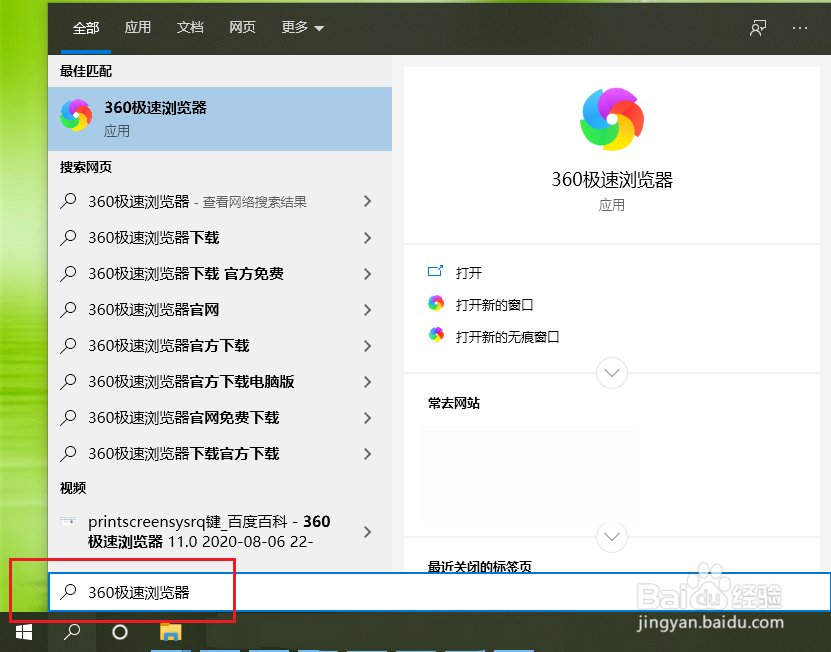Switch to the 应用 tab
The height and width of the screenshot is (652, 831).
pos(137,28)
